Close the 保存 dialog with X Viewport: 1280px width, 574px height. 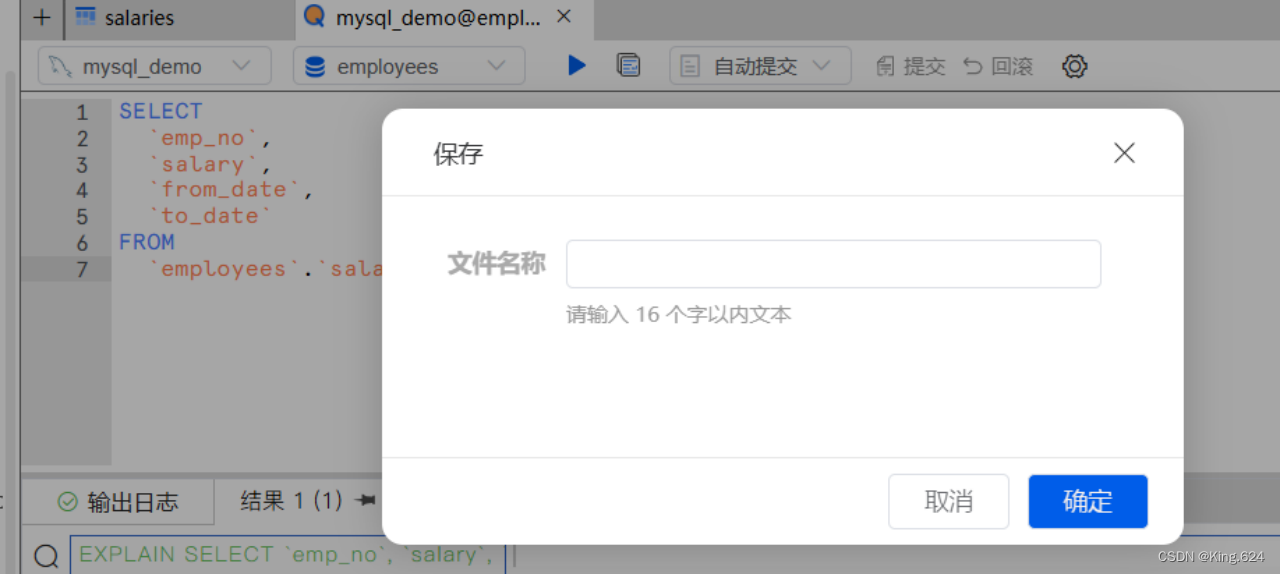[1124, 153]
